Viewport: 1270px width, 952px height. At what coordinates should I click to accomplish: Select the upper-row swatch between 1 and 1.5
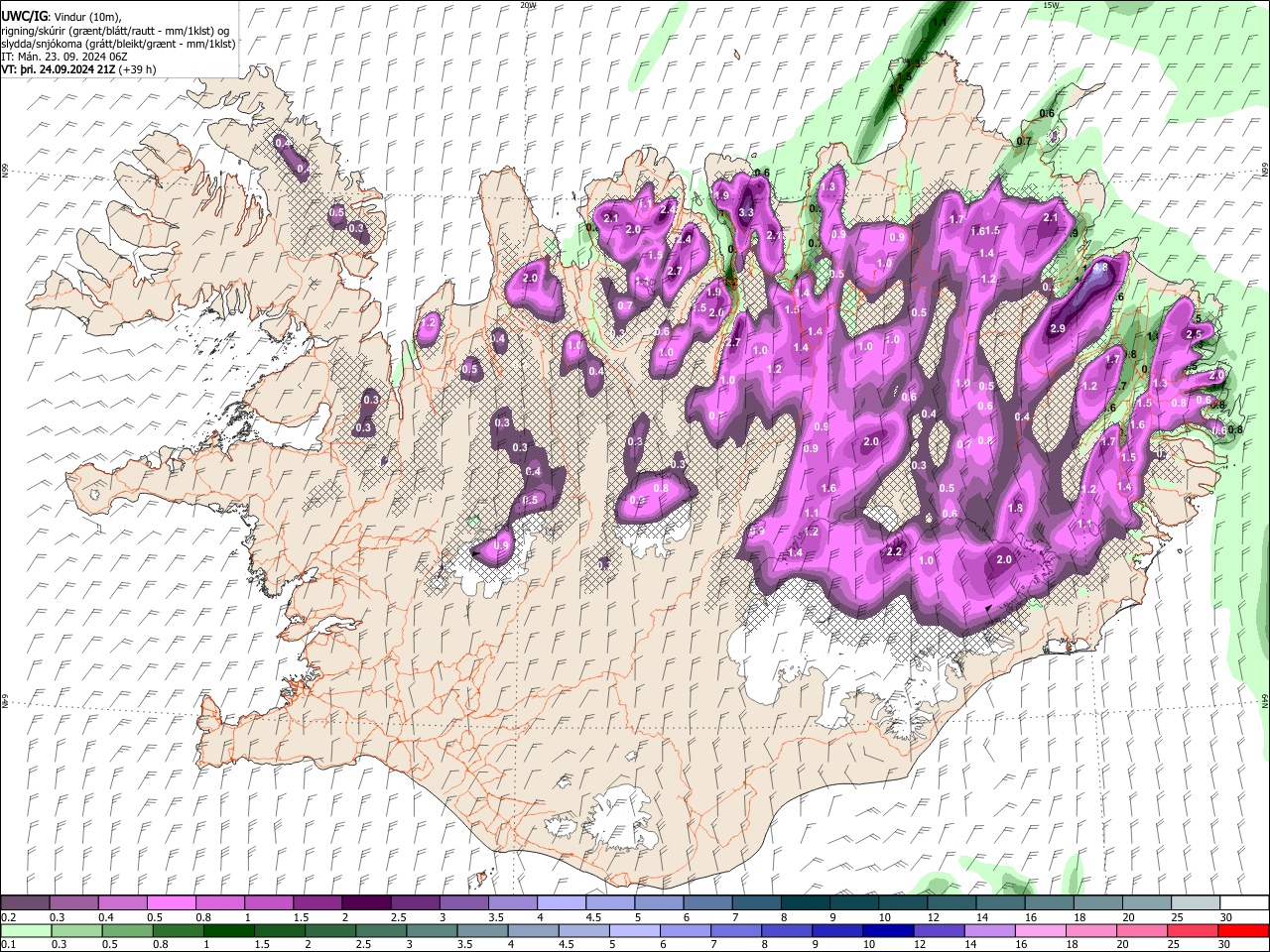coord(269,903)
